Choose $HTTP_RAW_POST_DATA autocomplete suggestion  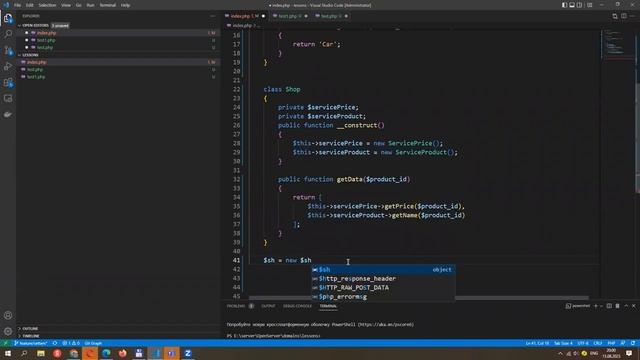(383, 287)
